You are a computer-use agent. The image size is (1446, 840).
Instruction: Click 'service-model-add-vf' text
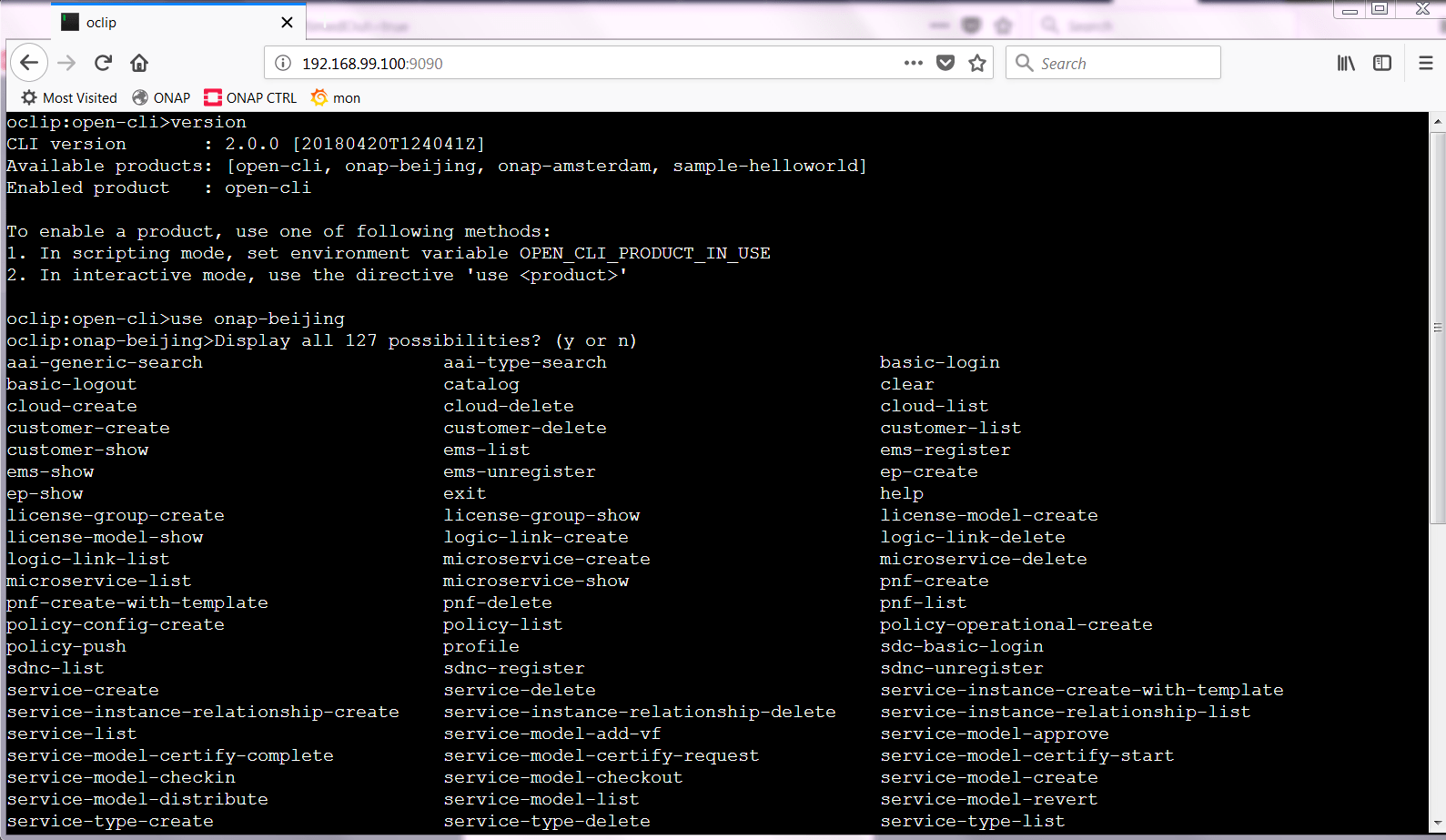pyautogui.click(x=552, y=734)
